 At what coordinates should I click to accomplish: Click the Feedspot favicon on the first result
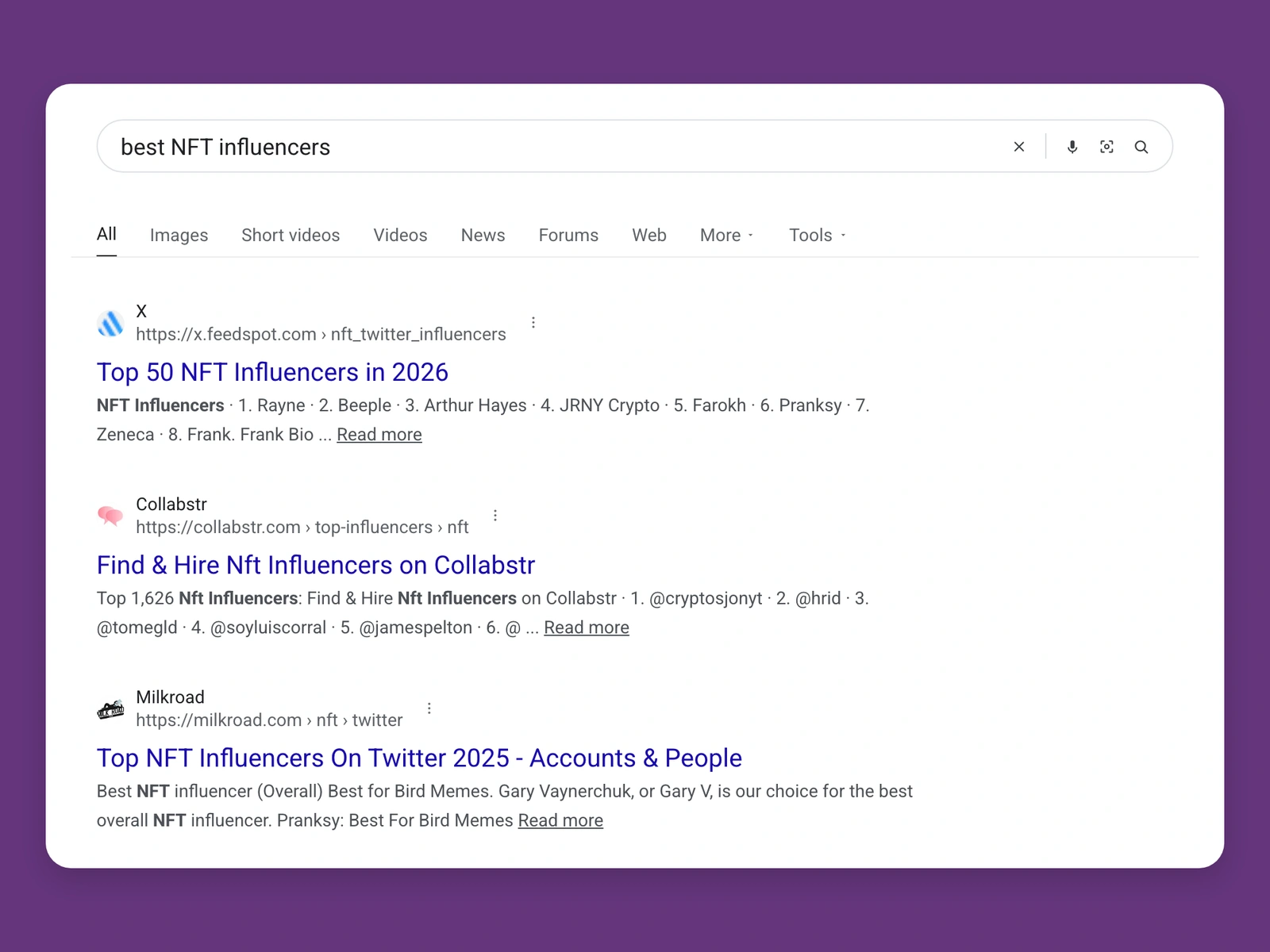tap(110, 323)
